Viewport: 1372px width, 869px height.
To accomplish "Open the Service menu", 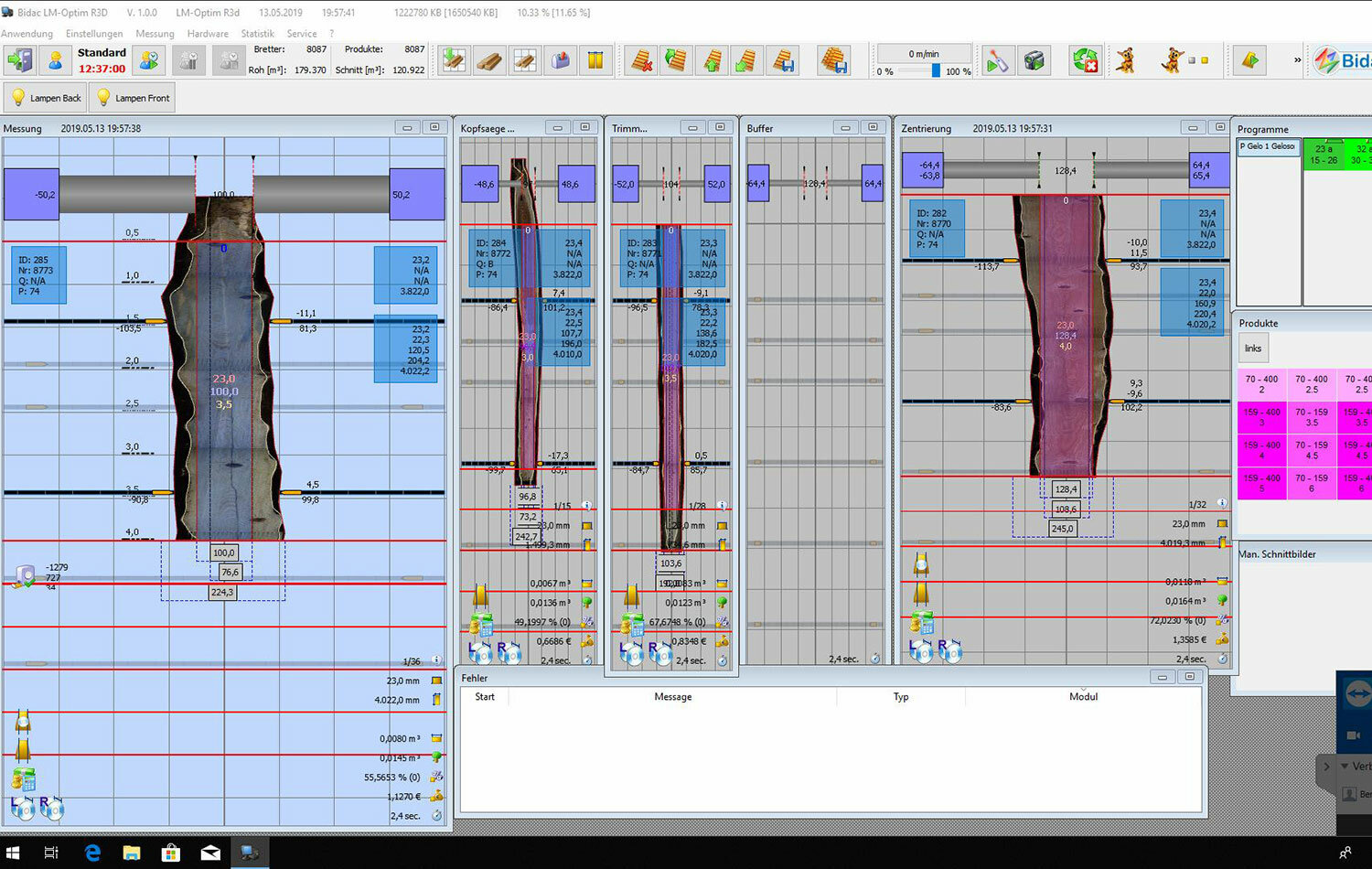I will (302, 34).
